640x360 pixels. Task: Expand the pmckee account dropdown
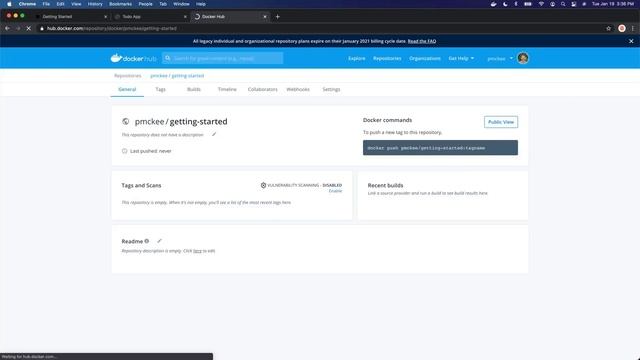coord(500,58)
